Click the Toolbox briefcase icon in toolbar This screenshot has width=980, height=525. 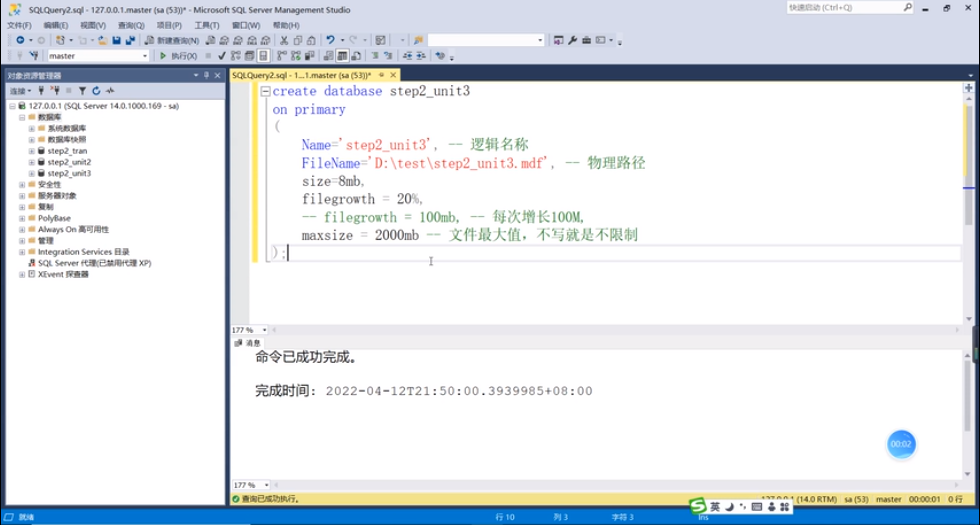coord(586,40)
